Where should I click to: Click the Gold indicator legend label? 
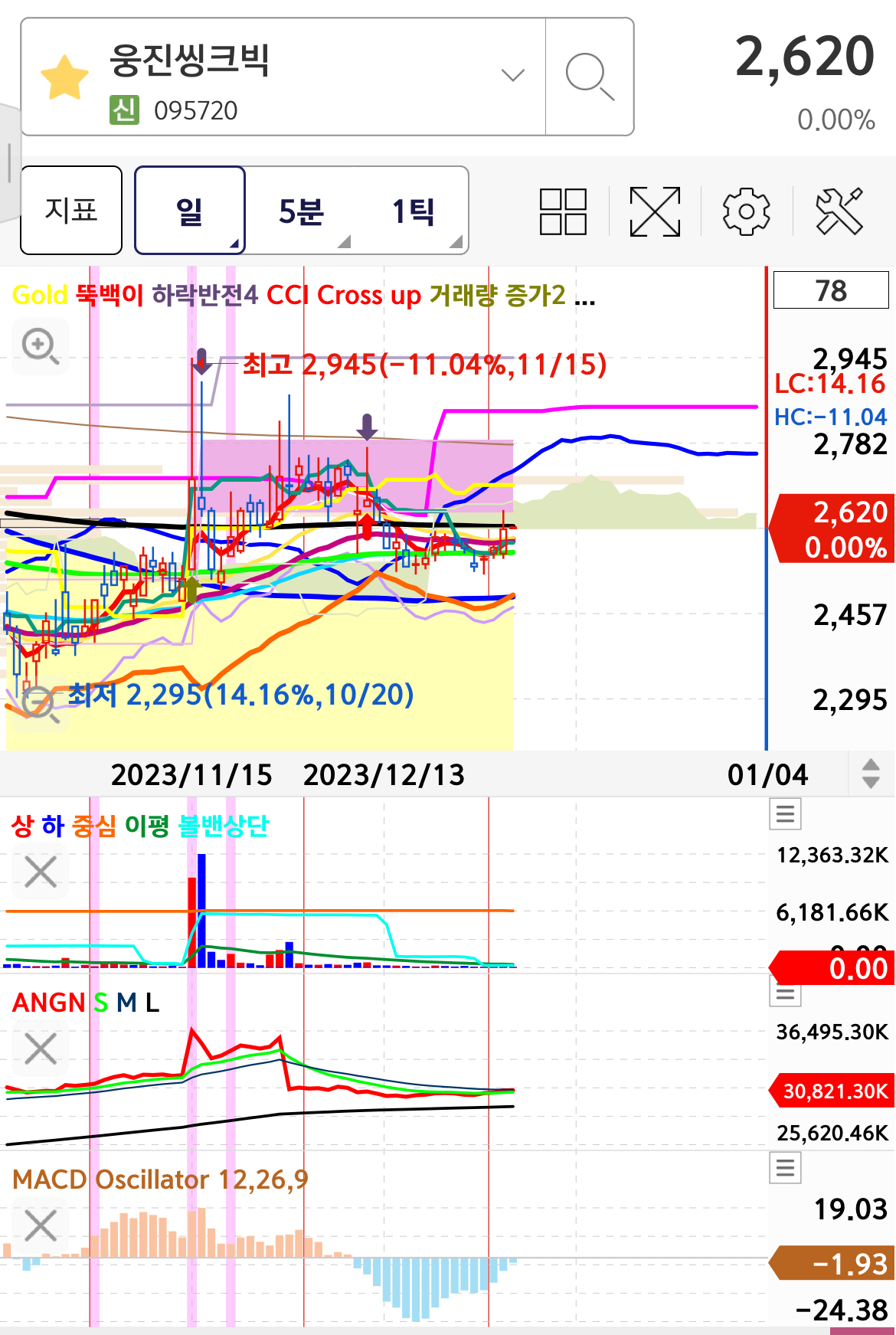(40, 295)
